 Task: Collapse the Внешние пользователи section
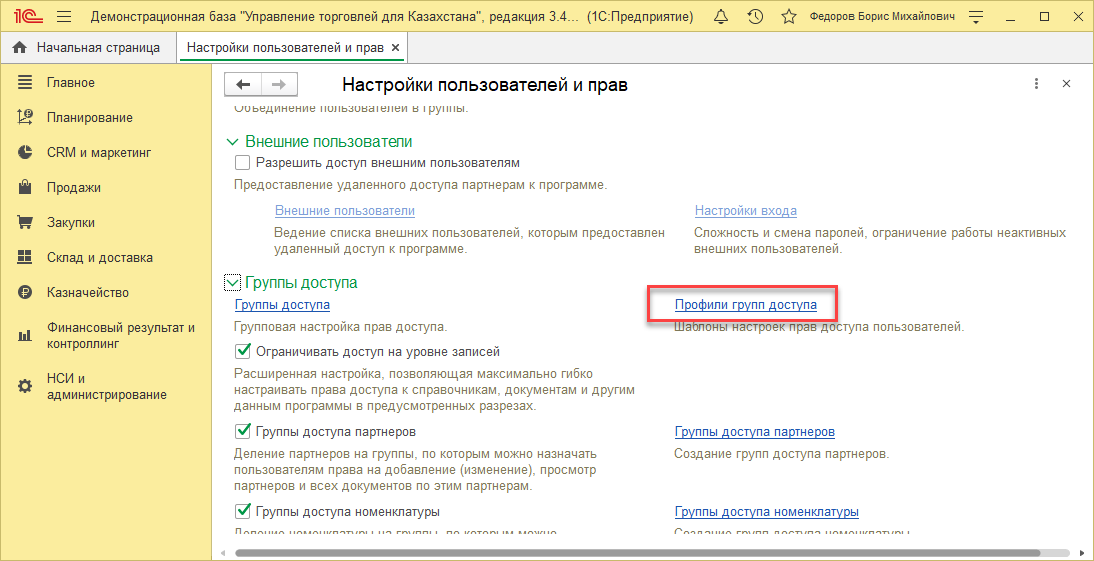(233, 142)
